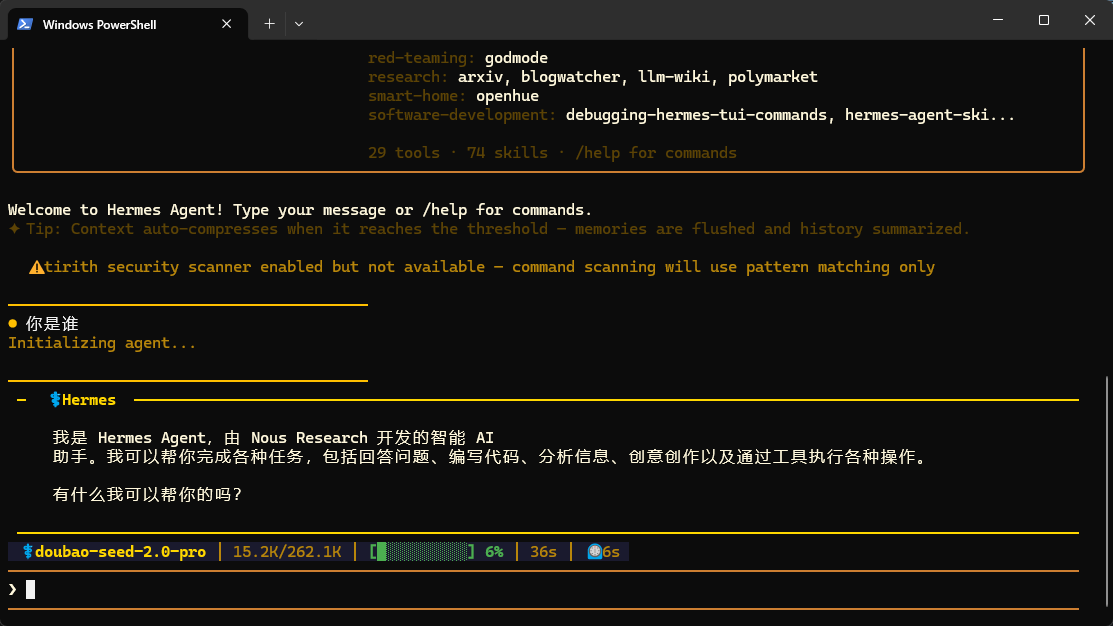The image size is (1113, 626).
Task: Click the prompt chevron symbol
Action: click(x=13, y=590)
